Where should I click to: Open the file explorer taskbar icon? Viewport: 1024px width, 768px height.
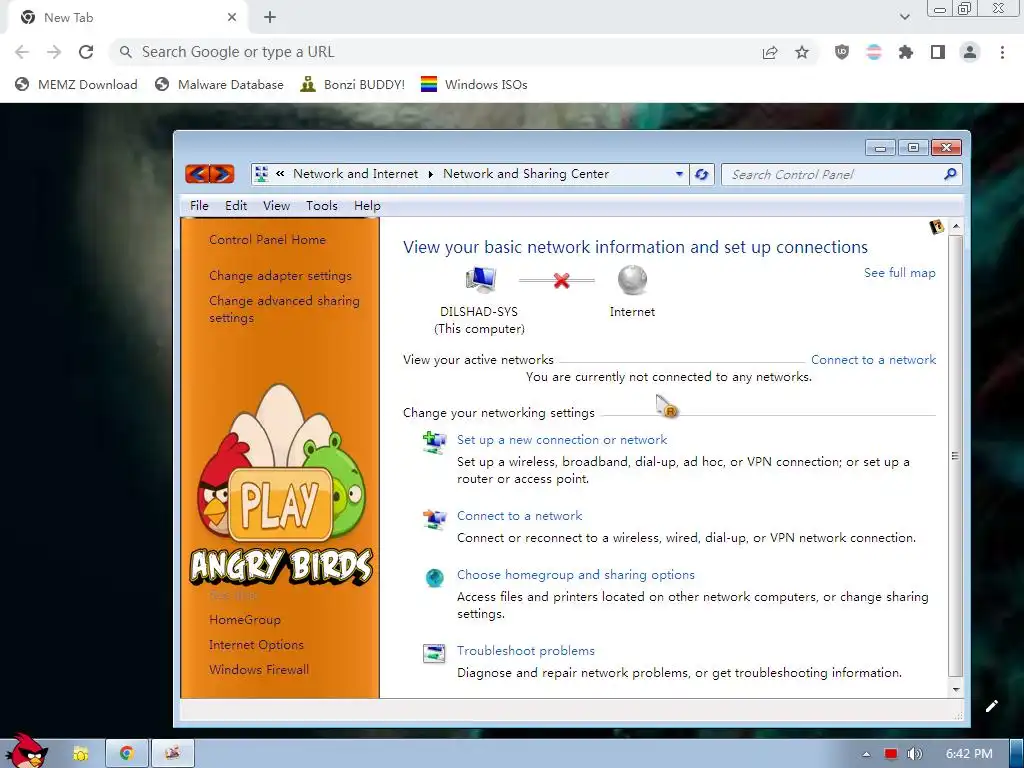coord(80,754)
